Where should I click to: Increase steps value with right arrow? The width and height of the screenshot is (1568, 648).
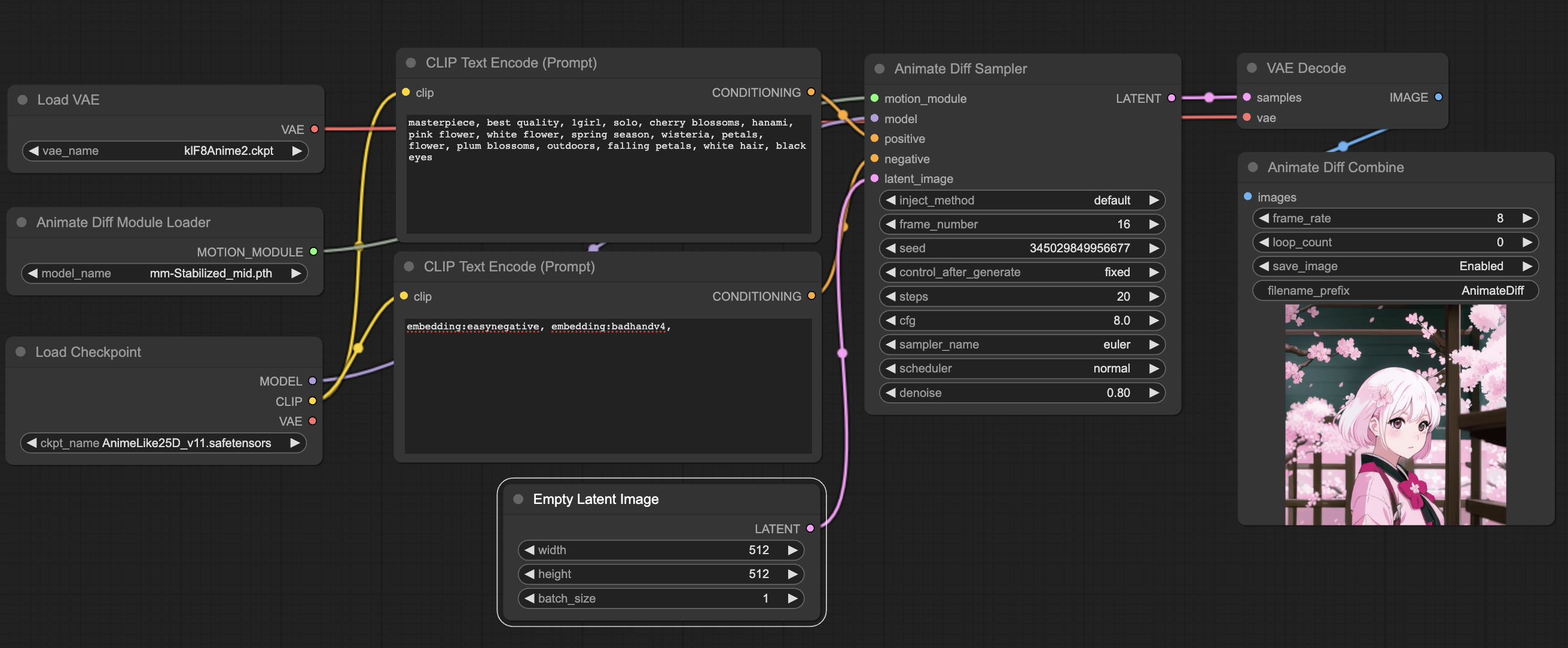tap(1153, 297)
